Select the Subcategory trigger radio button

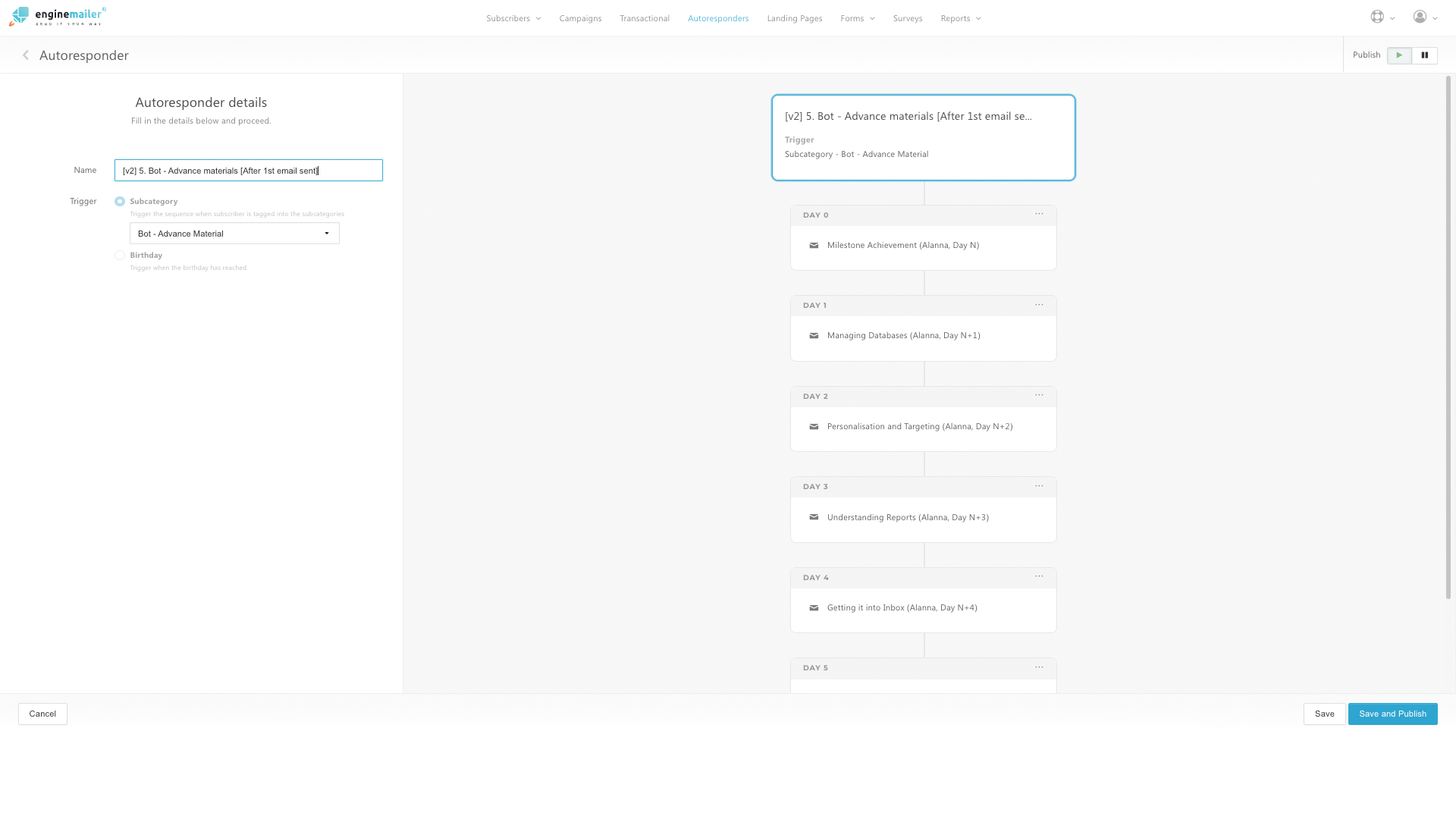[120, 202]
